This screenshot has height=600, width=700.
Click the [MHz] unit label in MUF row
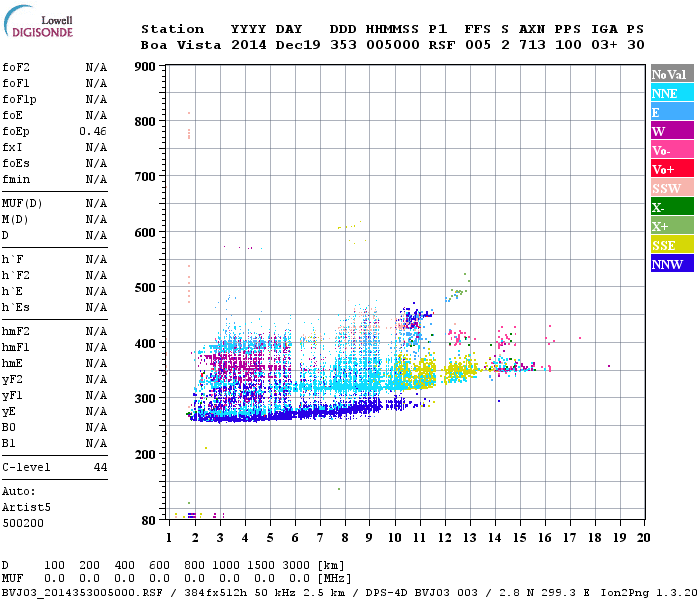tap(334, 579)
